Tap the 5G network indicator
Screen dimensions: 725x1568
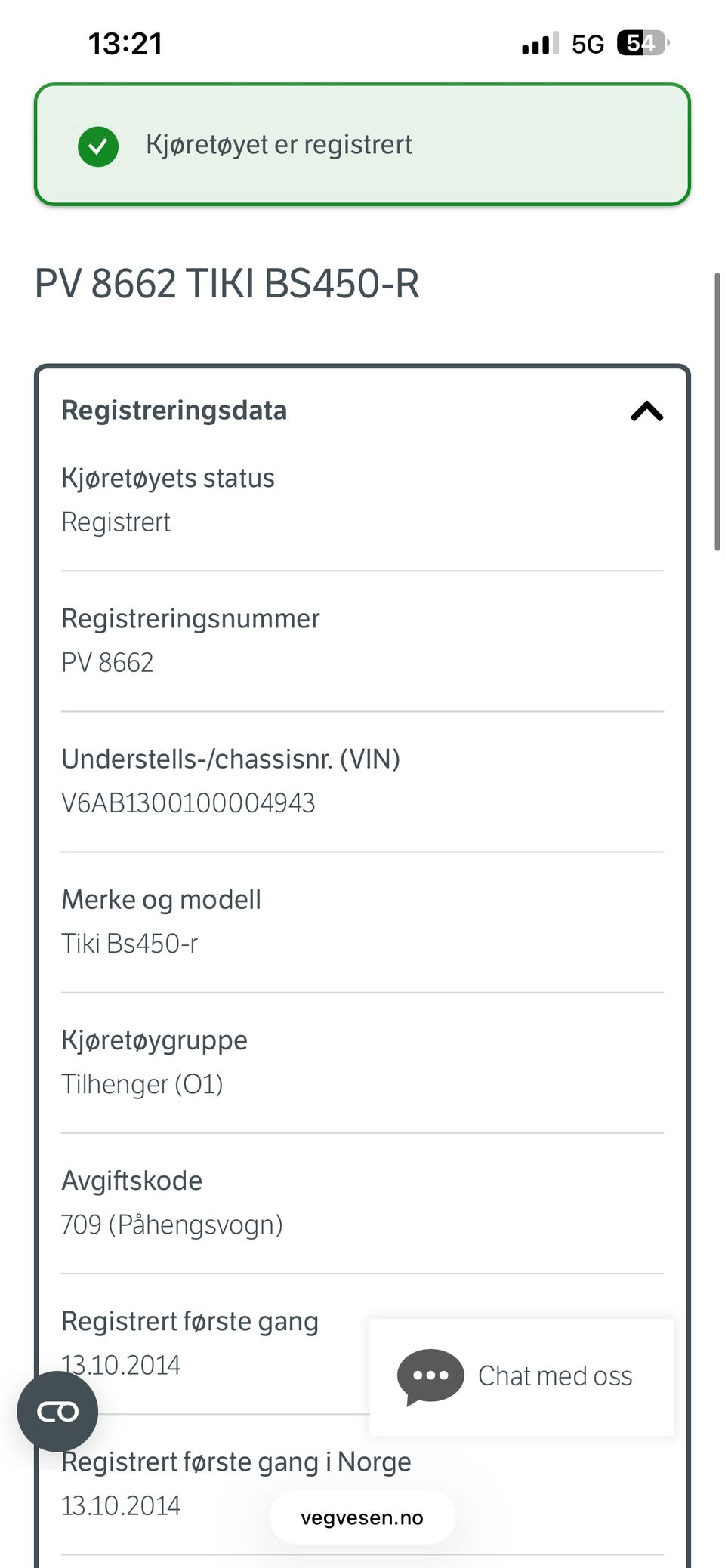pos(588,45)
